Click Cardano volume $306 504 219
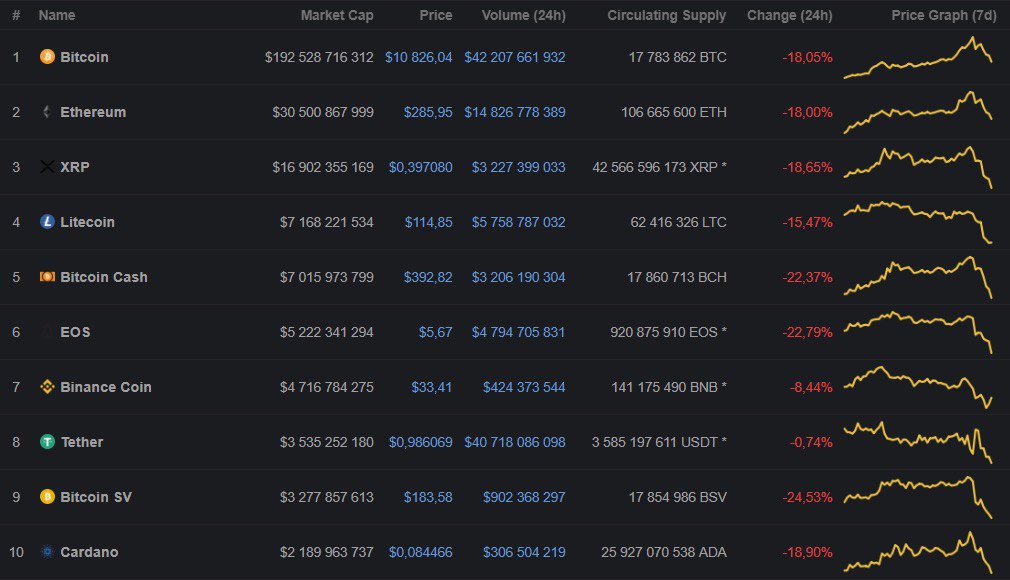Viewport: 1010px width, 580px height. click(x=524, y=552)
